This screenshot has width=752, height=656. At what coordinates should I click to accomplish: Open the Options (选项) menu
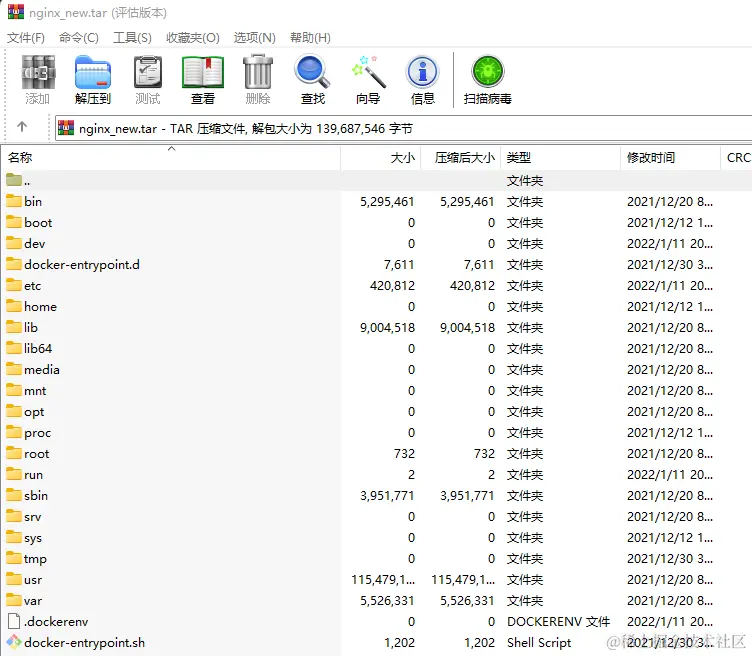[255, 37]
